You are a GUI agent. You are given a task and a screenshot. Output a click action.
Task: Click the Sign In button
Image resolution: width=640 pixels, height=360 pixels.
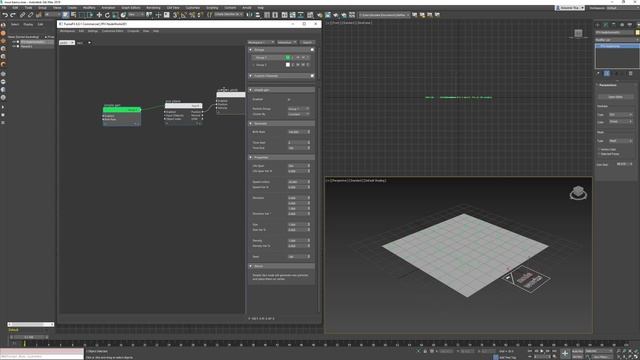pos(570,8)
